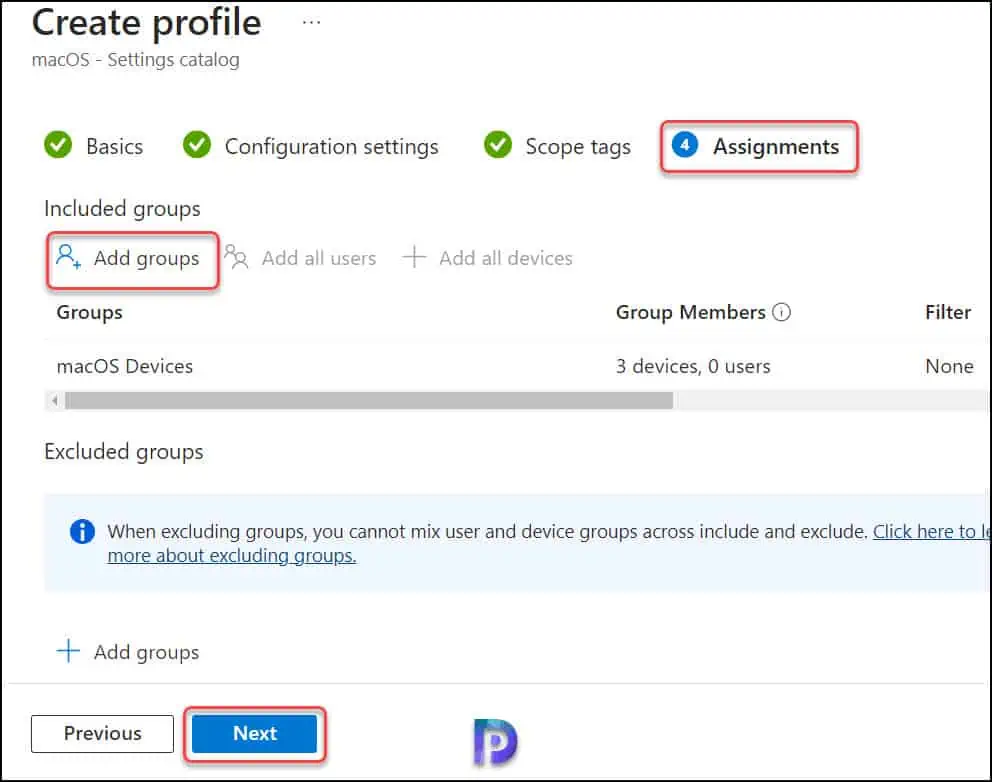Click the Included groups heading

click(x=122, y=209)
